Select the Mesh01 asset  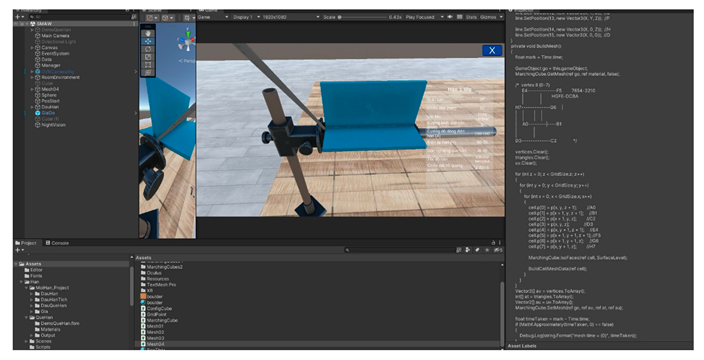[153, 326]
